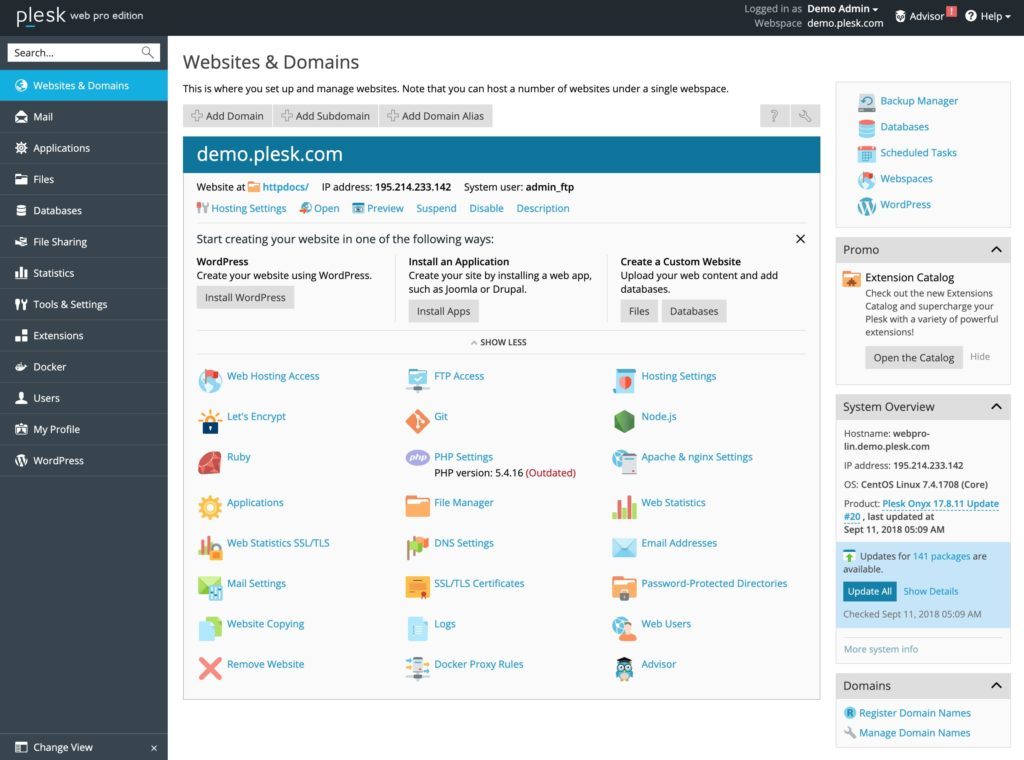The width and height of the screenshot is (1024, 760).
Task: Open Extensions in the sidebar
Action: (x=84, y=336)
